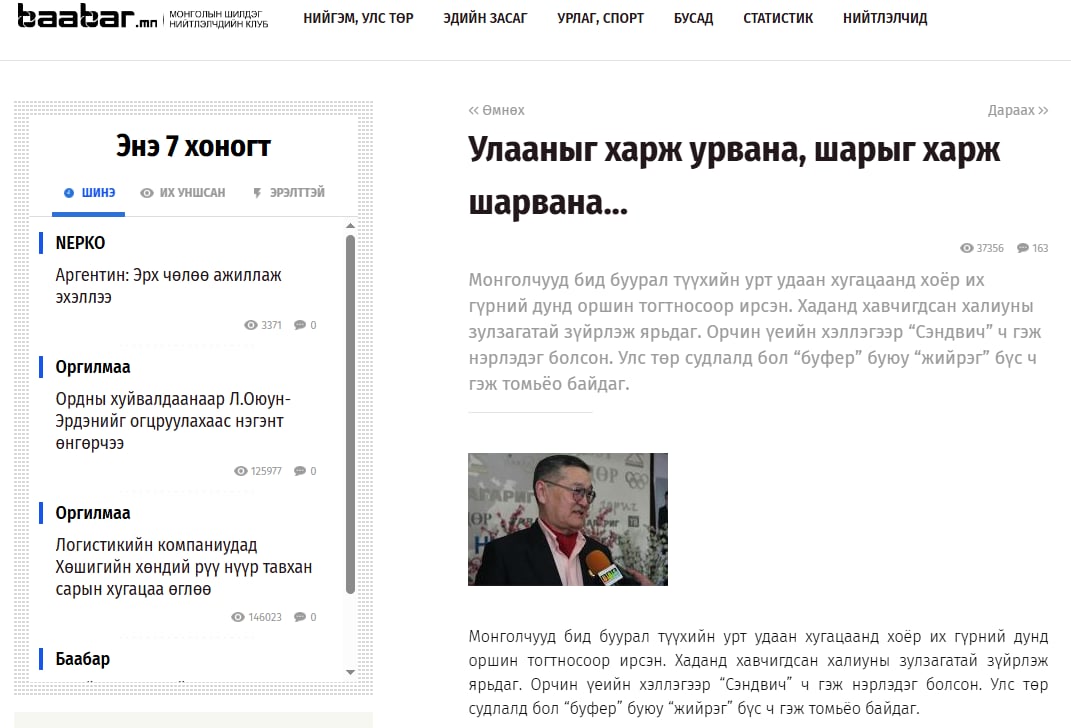
Task: Click the comment bubble icon in Логистикийн item
Action: (300, 617)
